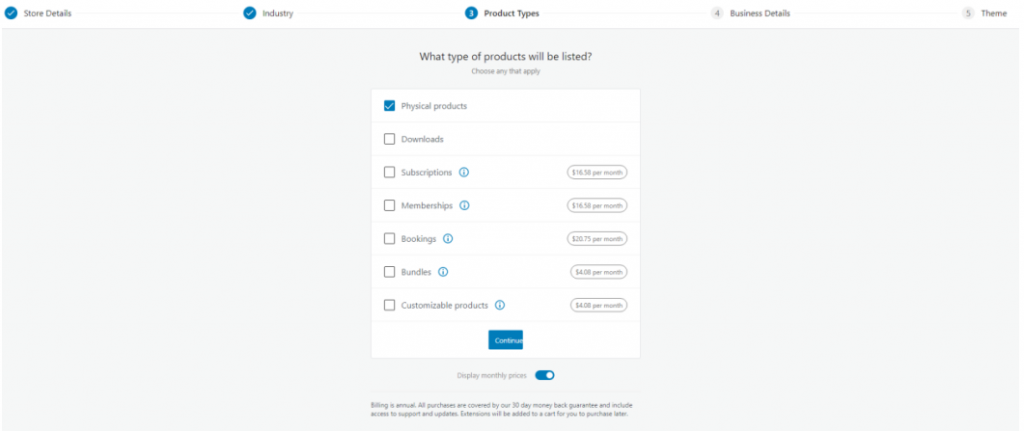Screen dimensions: 1024x431
Task: Open the Subscriptions info icon
Action: (x=464, y=172)
